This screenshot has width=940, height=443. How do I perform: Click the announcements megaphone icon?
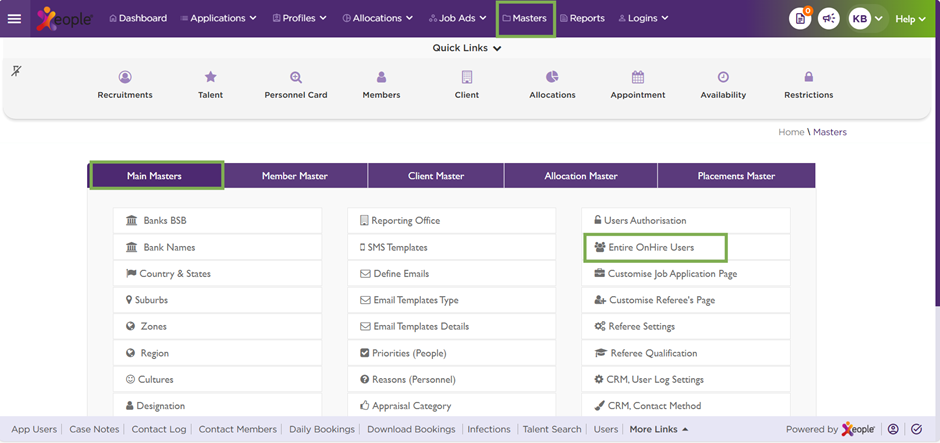(828, 19)
